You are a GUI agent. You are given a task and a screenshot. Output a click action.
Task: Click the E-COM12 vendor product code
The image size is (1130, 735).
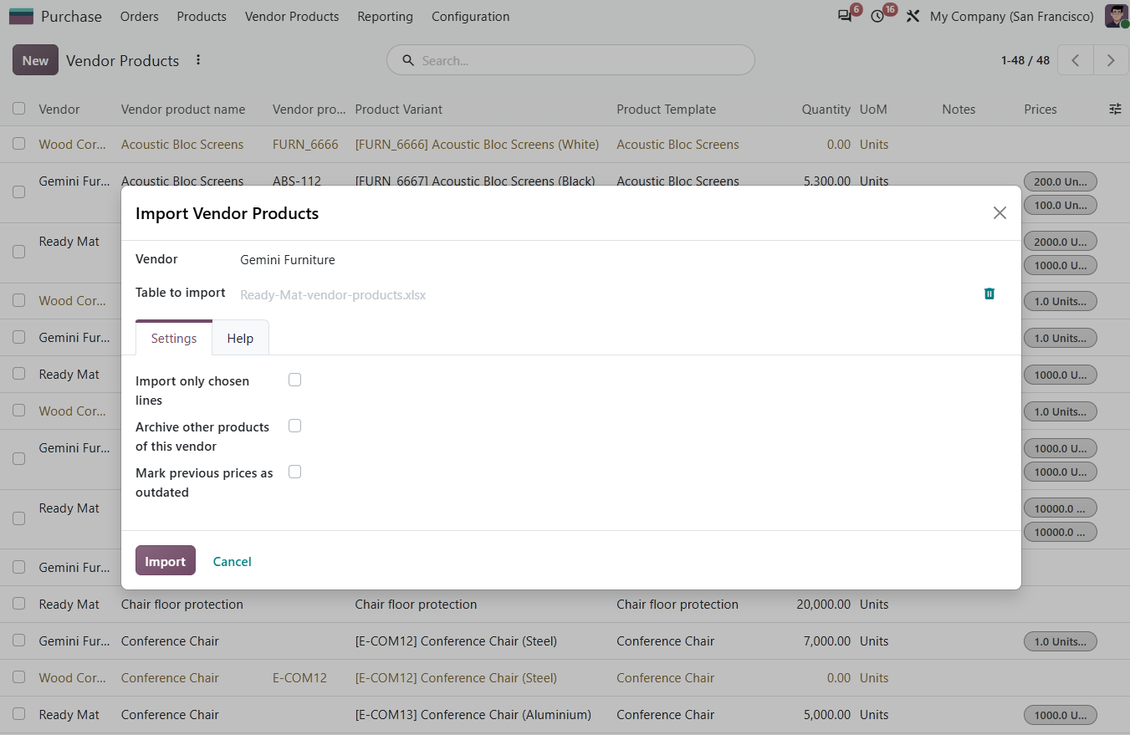pos(299,677)
